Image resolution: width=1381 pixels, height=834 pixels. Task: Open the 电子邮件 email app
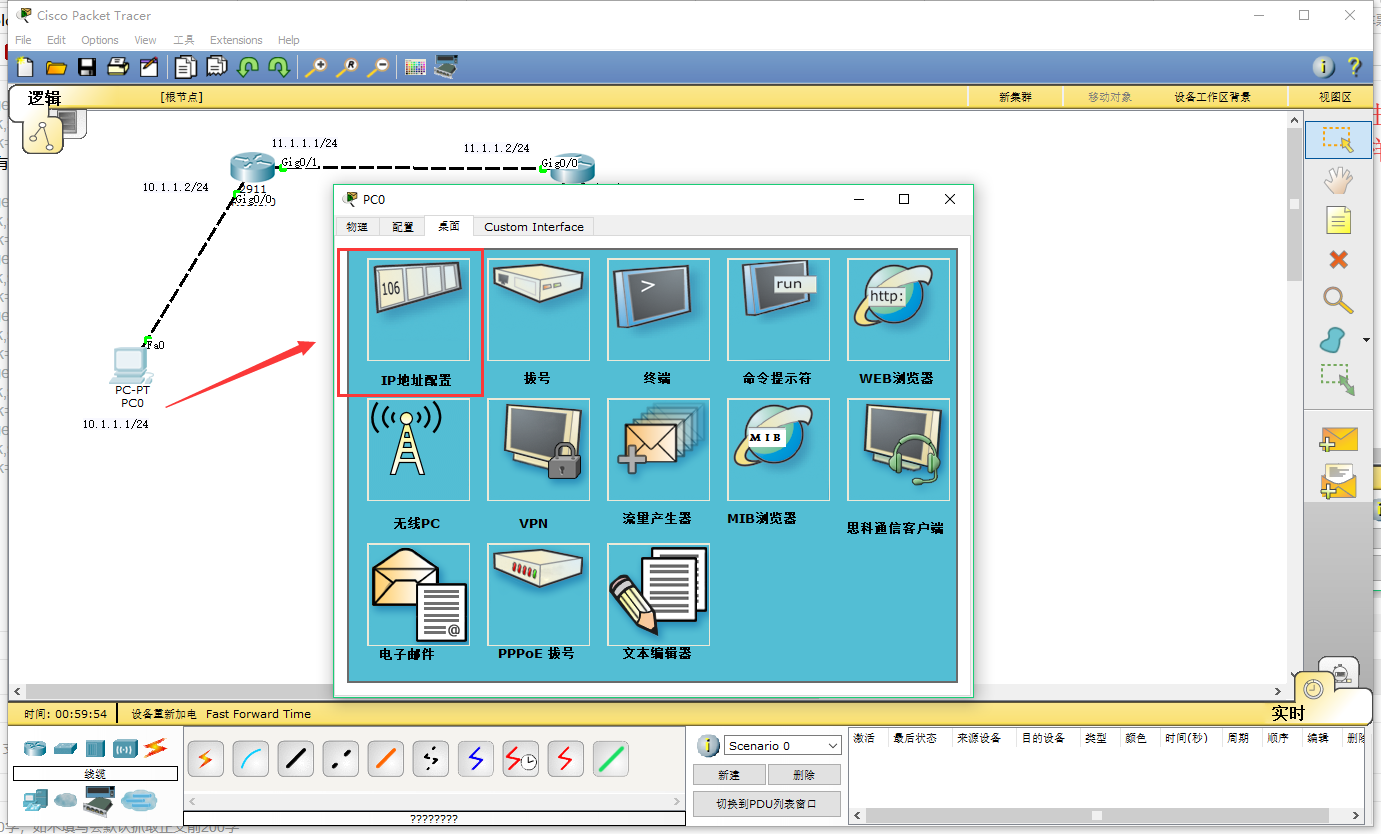click(418, 594)
